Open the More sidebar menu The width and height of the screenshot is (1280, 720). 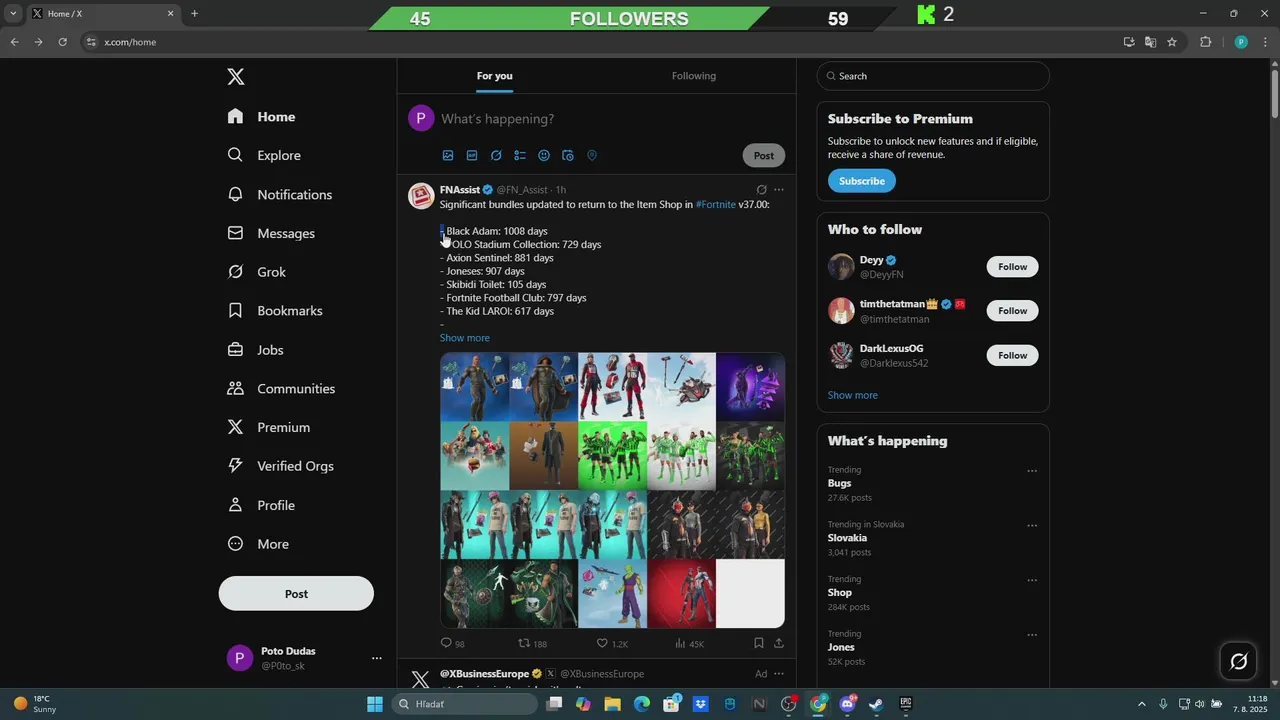click(x=258, y=544)
